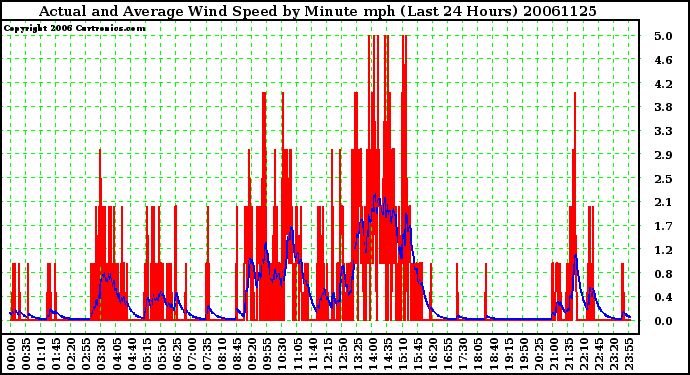Click the 14:35 time label

coord(387,354)
